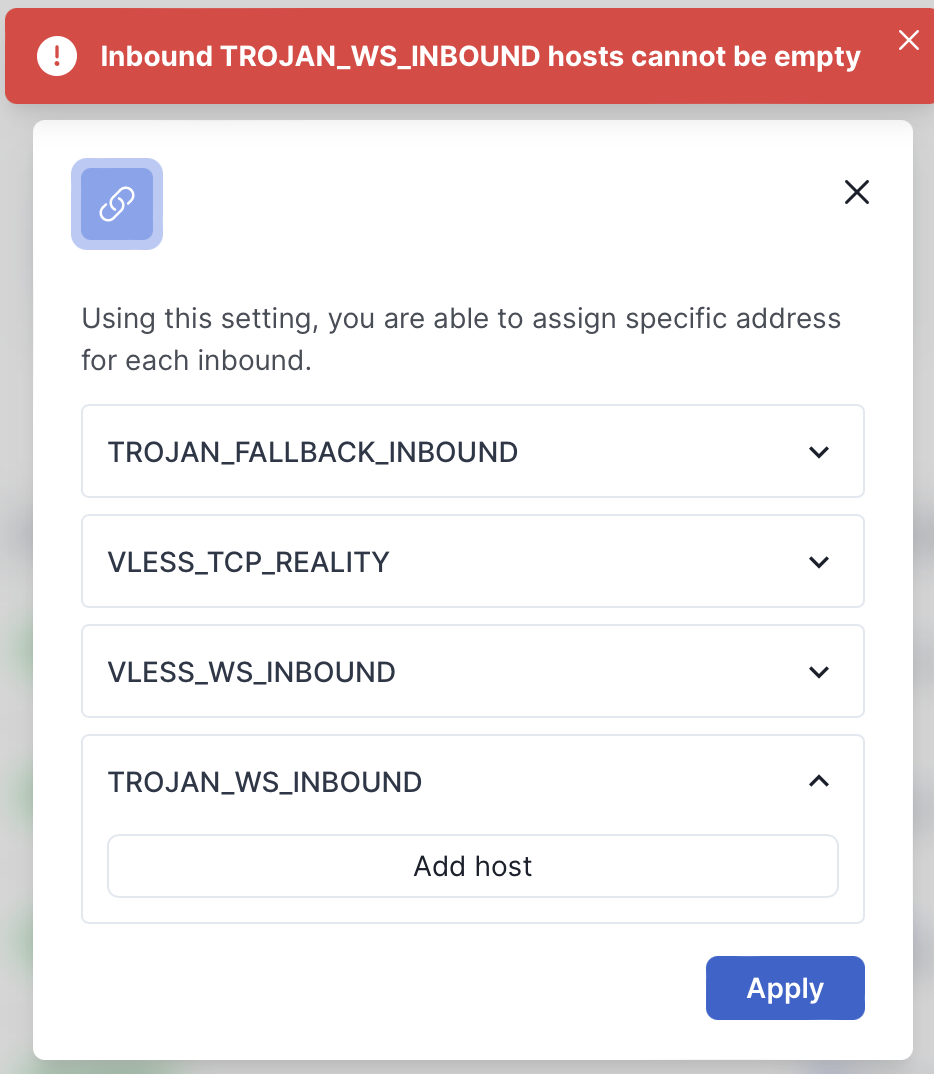Click the chevron on VLESS_TCP_REALITY row

[819, 561]
